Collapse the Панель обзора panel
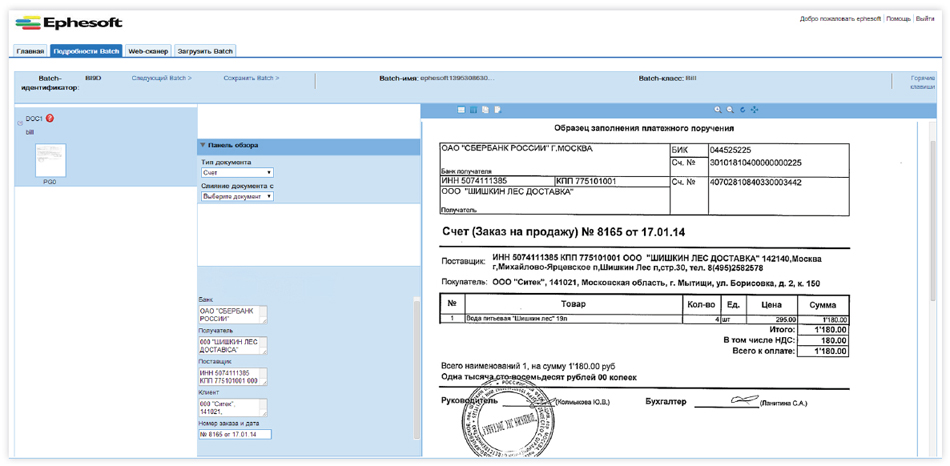 tap(203, 145)
